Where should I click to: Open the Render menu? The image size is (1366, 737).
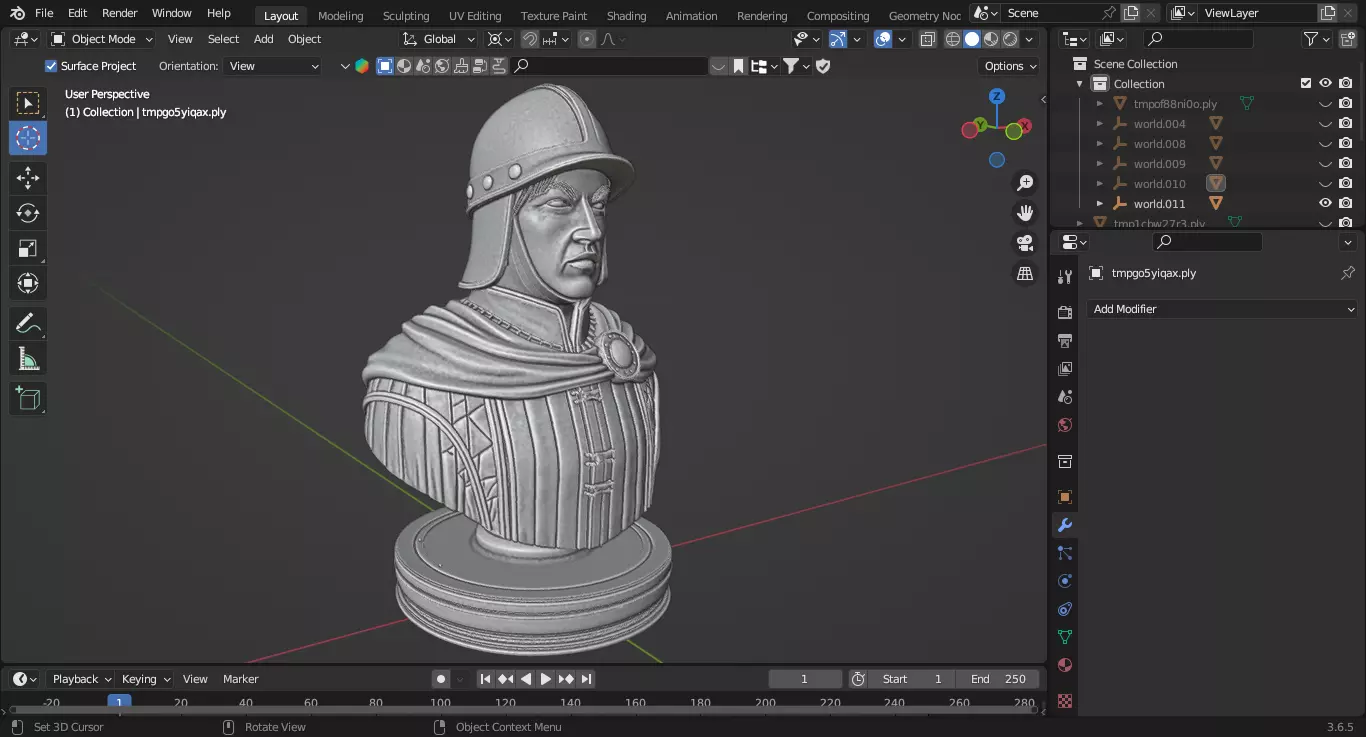(x=120, y=13)
